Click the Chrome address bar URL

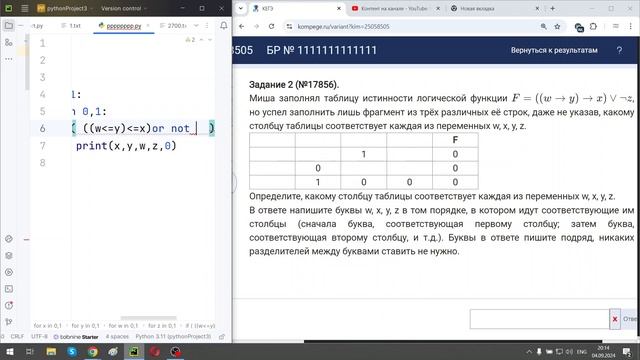pos(343,27)
